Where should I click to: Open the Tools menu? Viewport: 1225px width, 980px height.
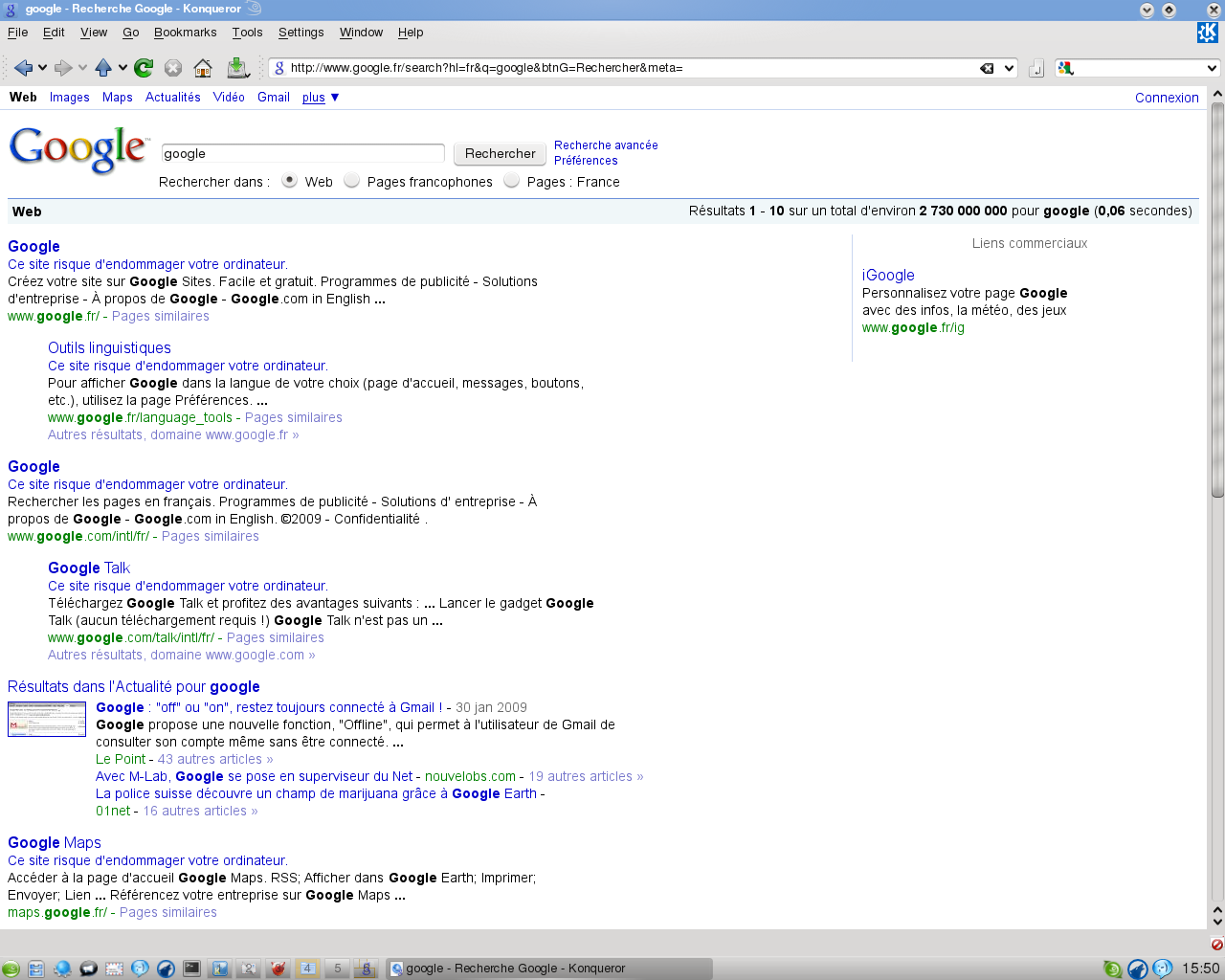247,33
